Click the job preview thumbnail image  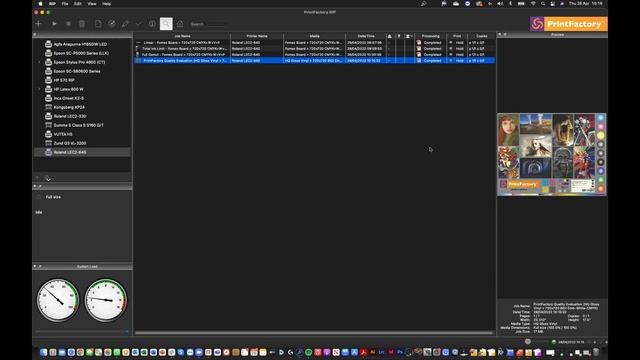[552, 154]
